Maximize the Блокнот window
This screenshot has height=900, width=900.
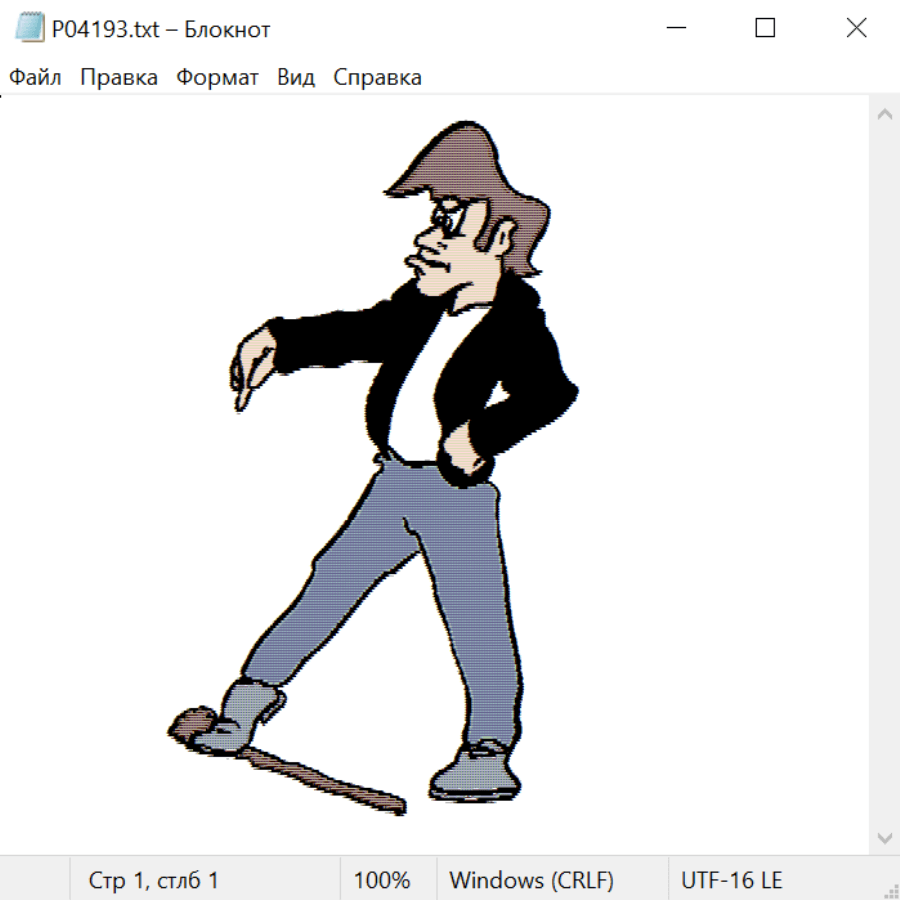click(765, 29)
